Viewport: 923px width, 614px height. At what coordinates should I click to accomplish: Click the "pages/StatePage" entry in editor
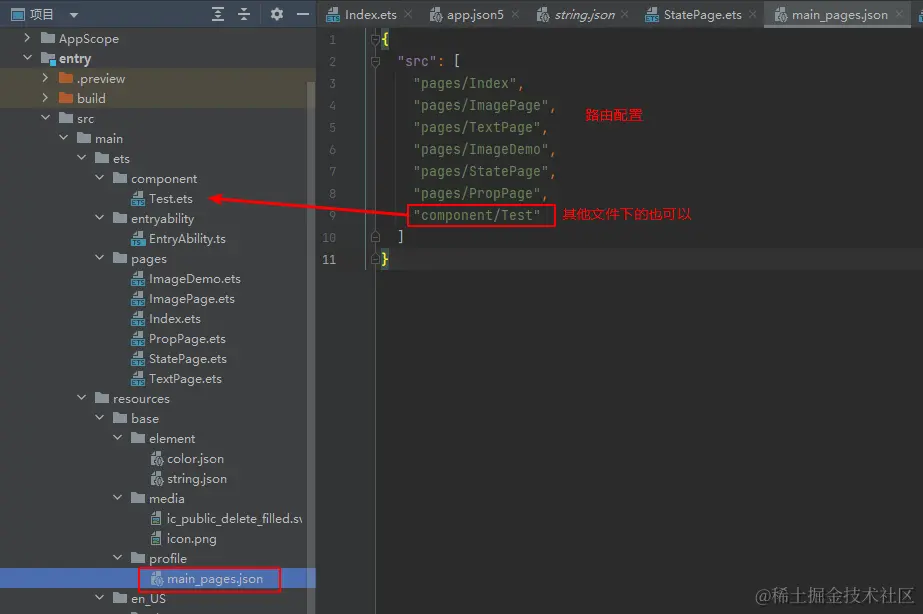481,171
